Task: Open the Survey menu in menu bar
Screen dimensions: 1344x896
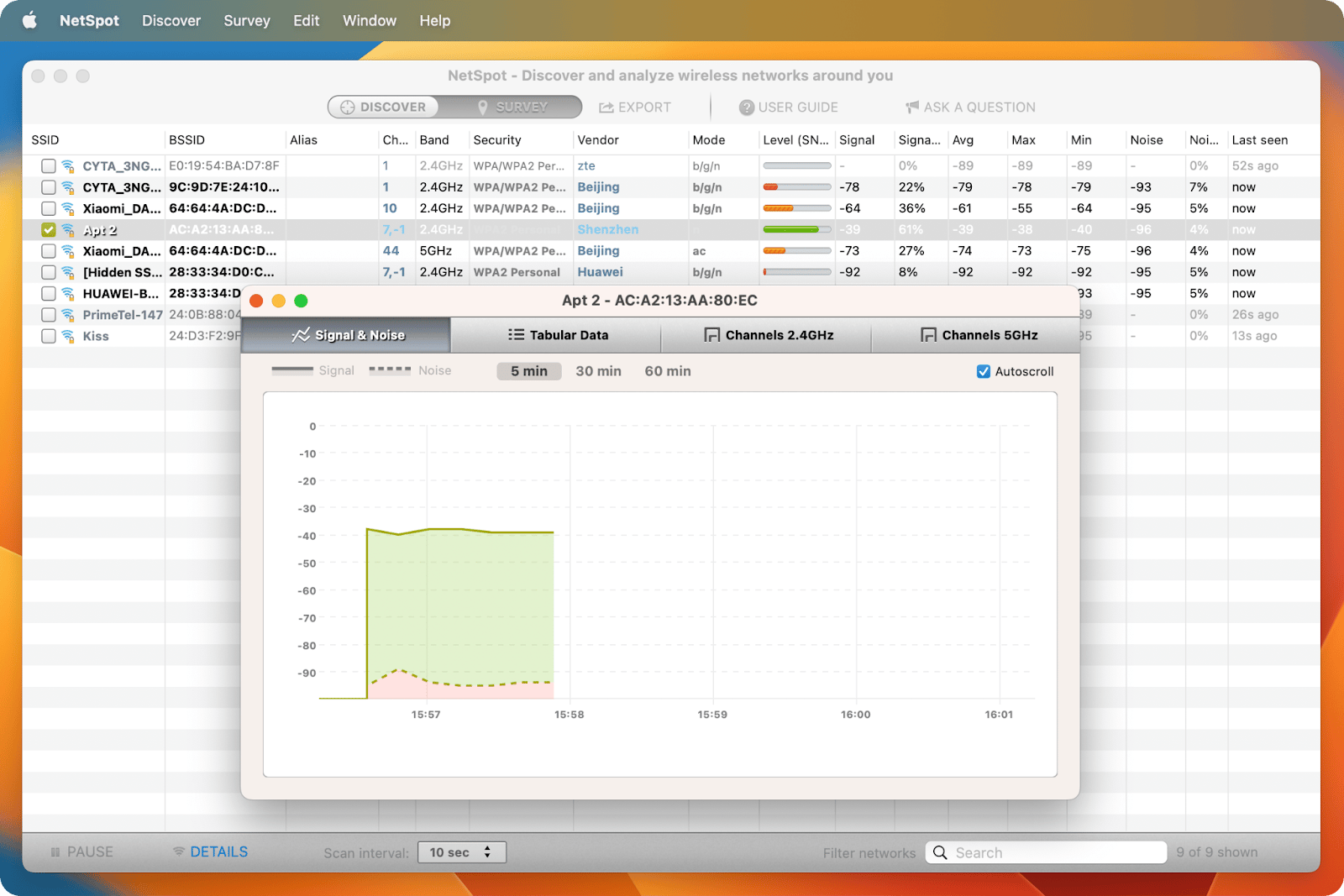Action: [x=247, y=20]
